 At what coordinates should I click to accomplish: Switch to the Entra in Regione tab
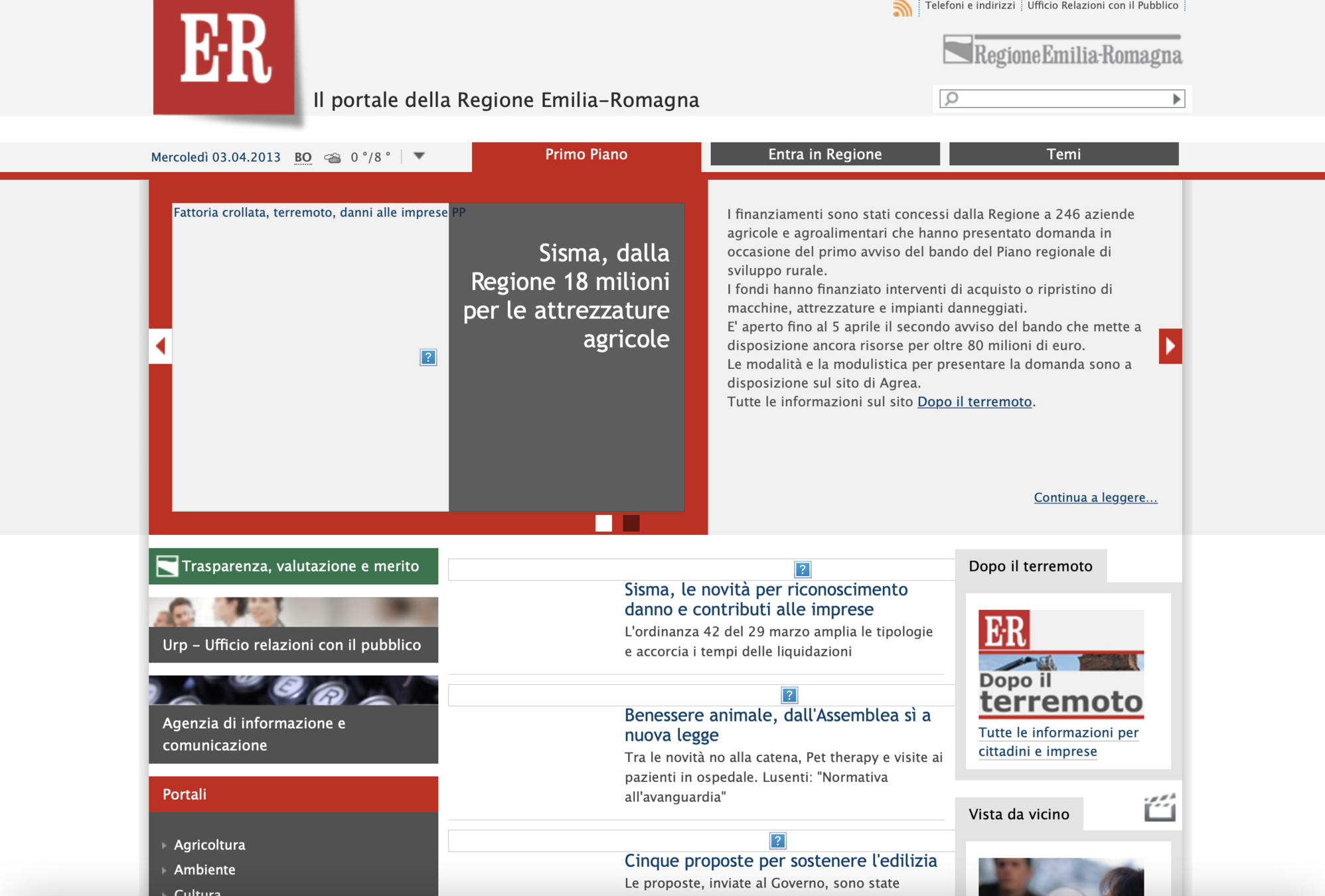pos(824,154)
